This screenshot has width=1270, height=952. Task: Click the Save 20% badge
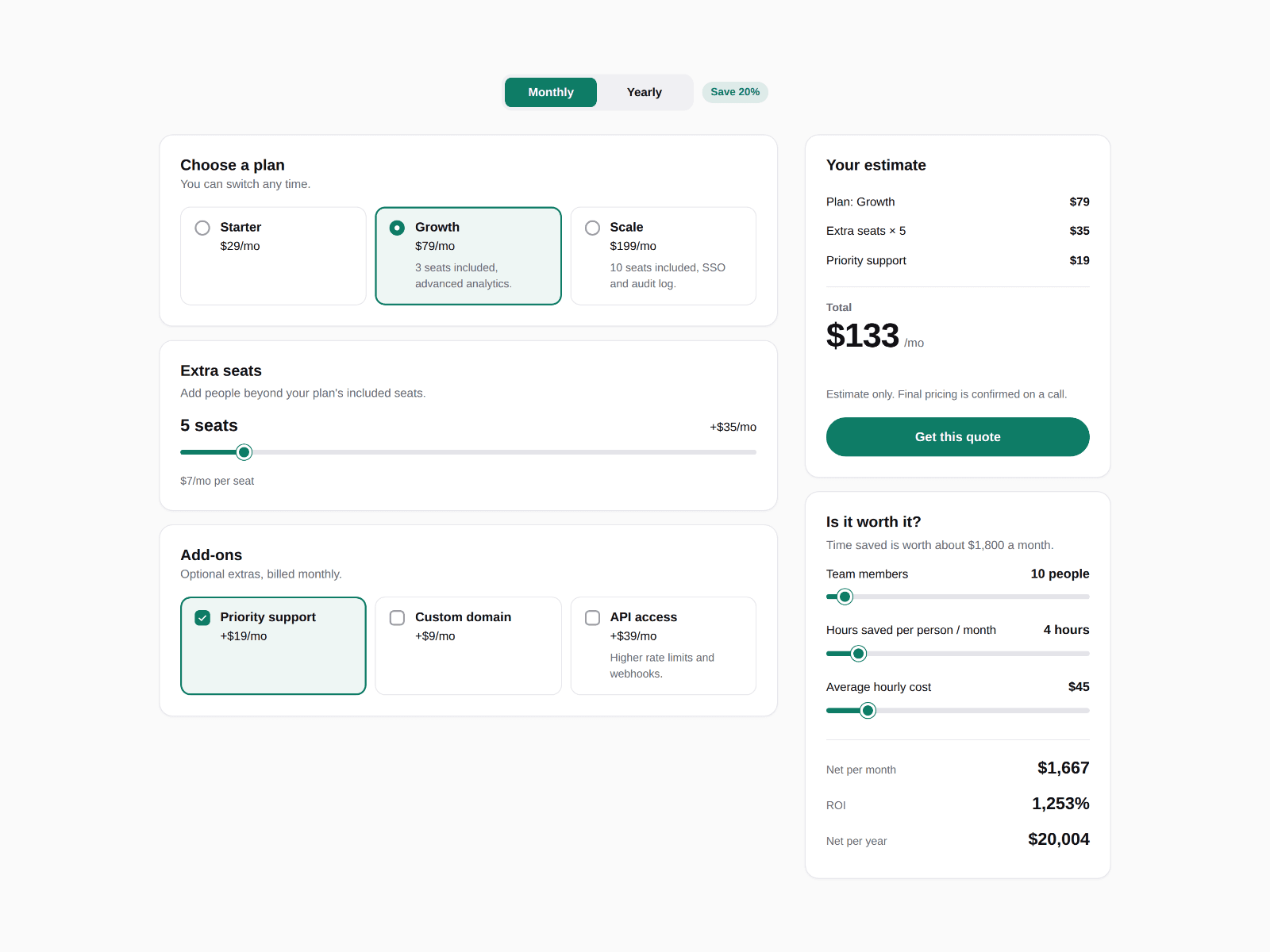tap(735, 92)
